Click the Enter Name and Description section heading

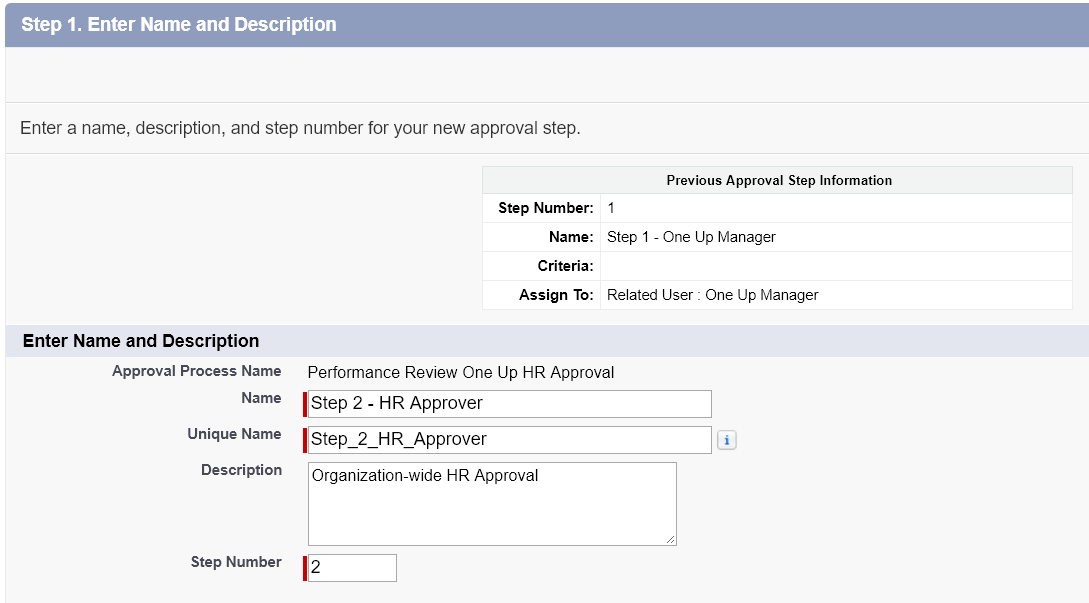141,341
